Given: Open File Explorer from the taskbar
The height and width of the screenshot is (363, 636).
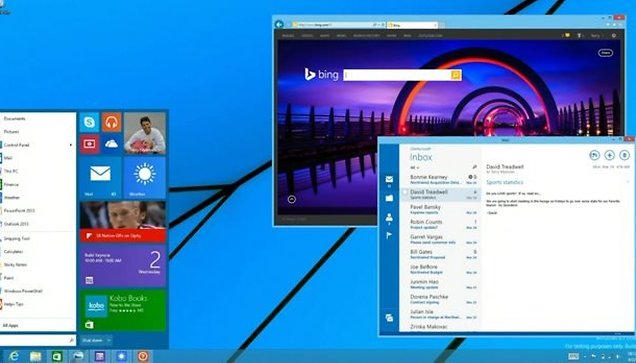Looking at the screenshot, I should point(36,356).
